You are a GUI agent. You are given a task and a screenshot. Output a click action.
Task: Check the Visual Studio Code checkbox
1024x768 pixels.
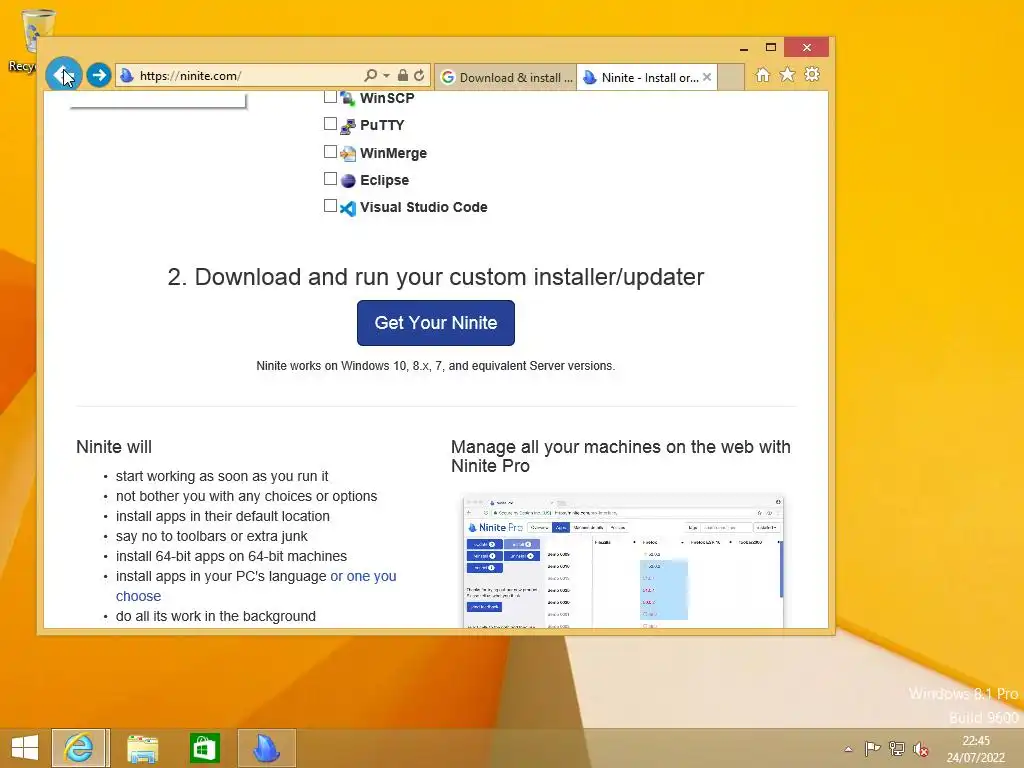click(330, 206)
